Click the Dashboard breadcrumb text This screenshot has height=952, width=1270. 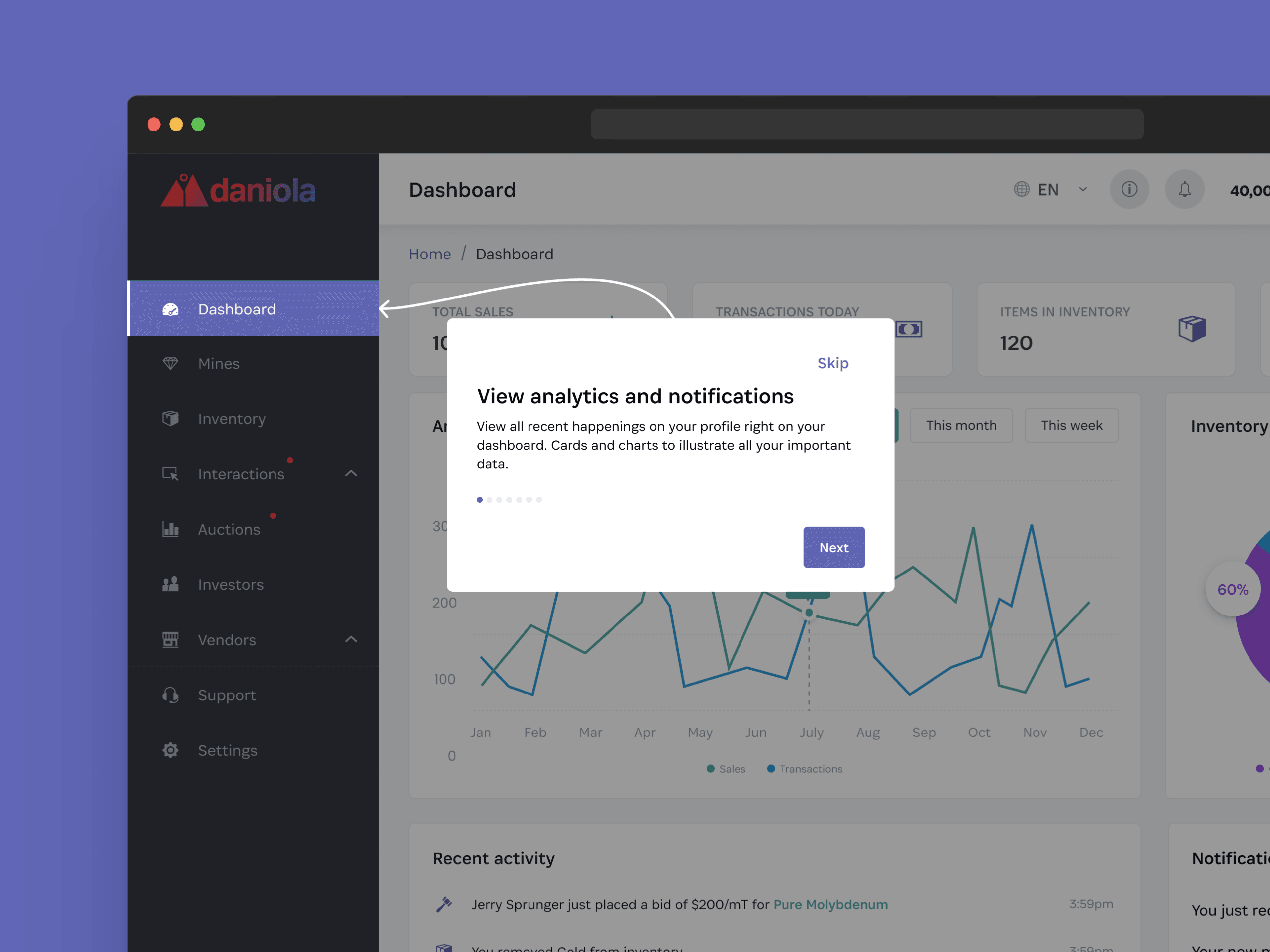coord(514,254)
